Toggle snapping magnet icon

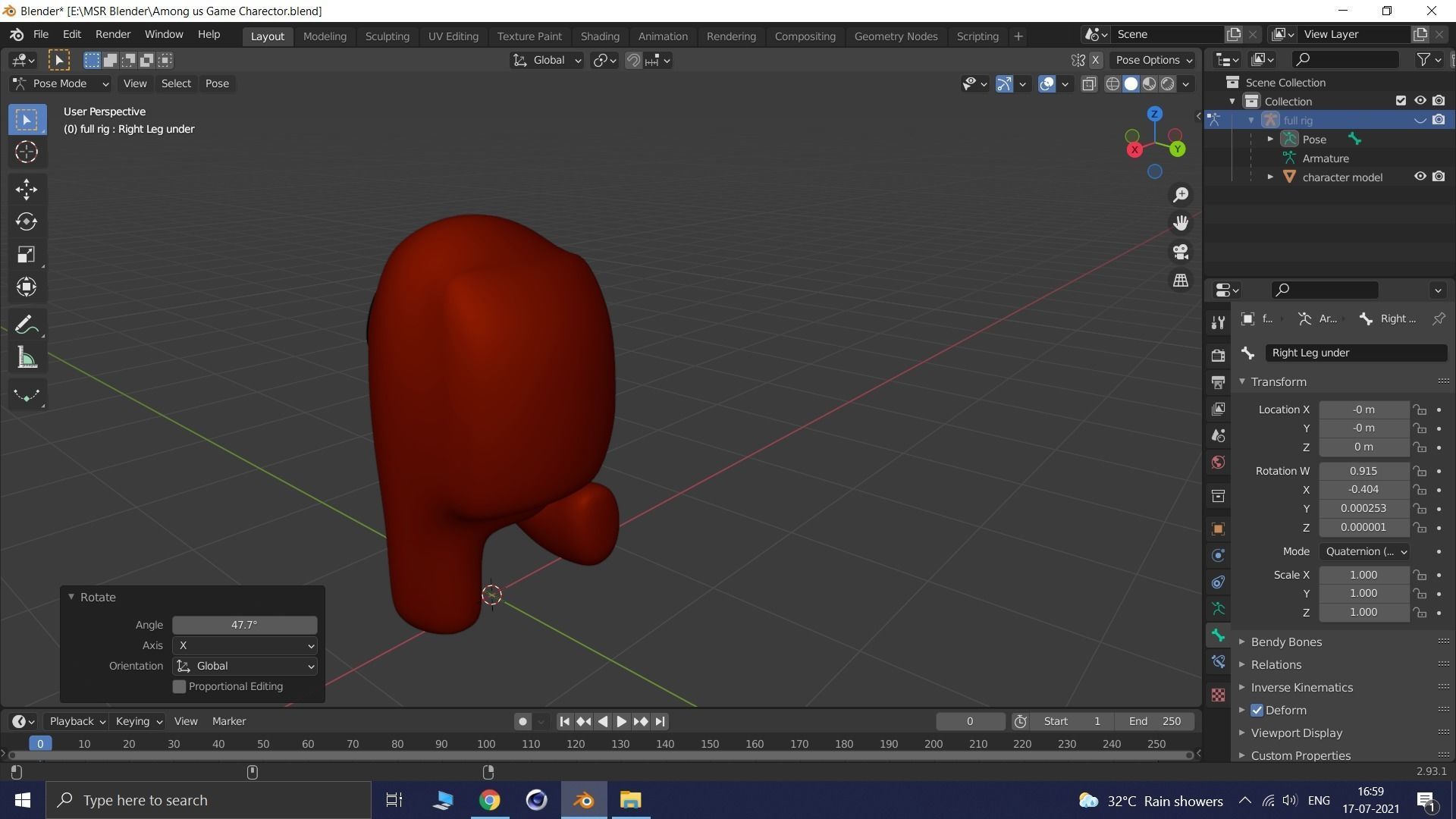[633, 61]
